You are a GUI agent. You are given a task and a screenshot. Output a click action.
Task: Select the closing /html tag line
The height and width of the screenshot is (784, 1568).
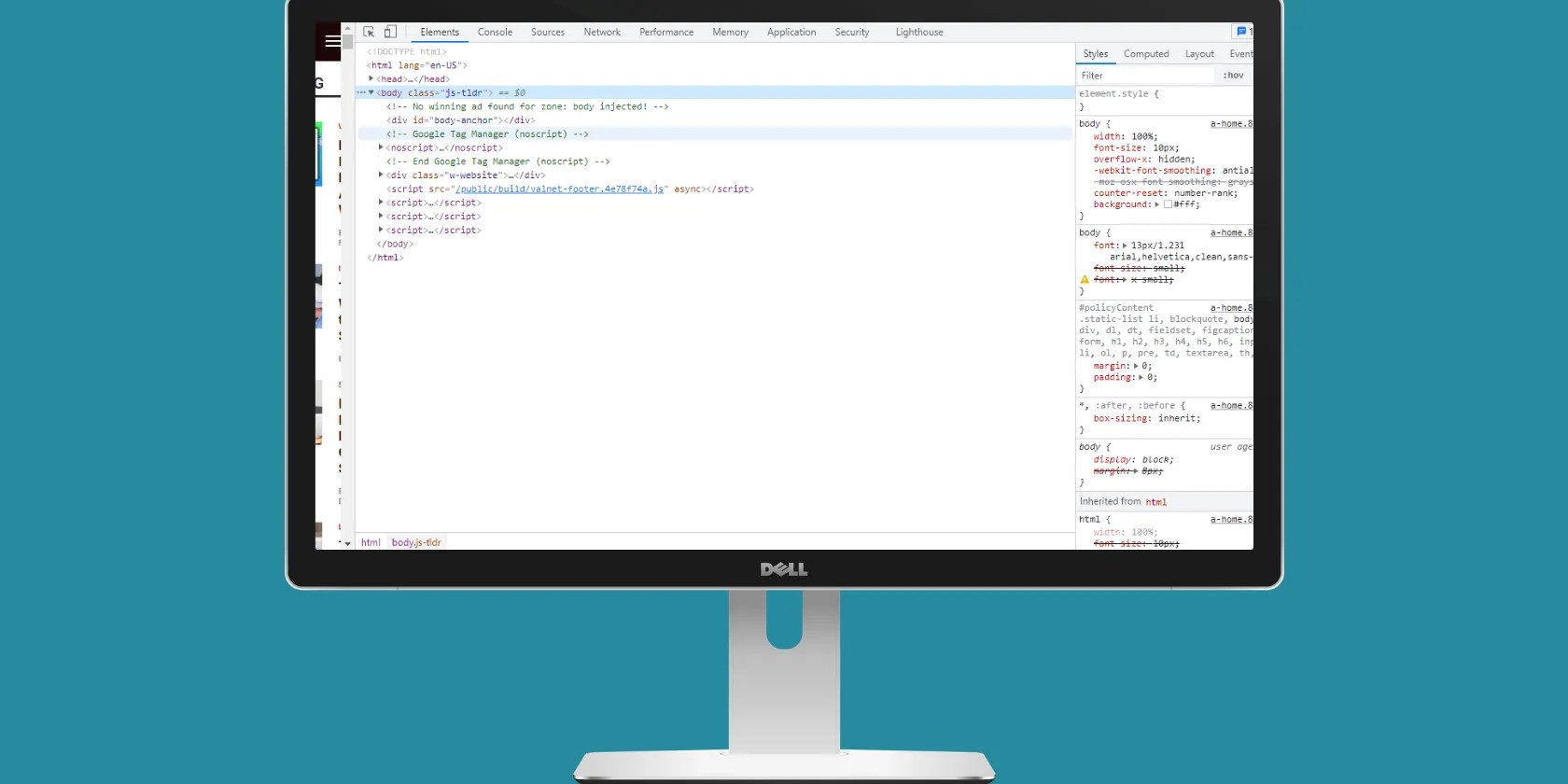(x=385, y=258)
